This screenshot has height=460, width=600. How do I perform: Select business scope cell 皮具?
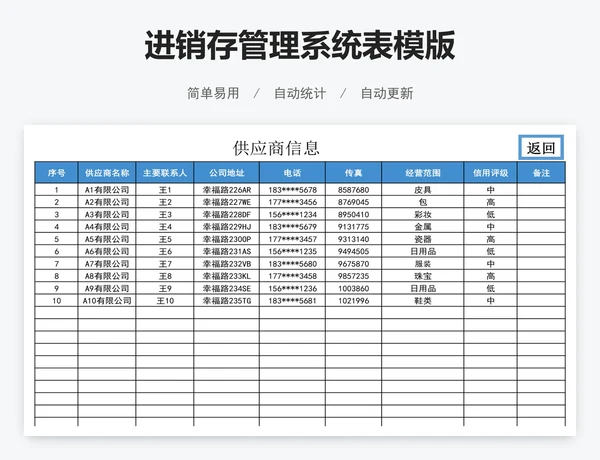[423, 190]
